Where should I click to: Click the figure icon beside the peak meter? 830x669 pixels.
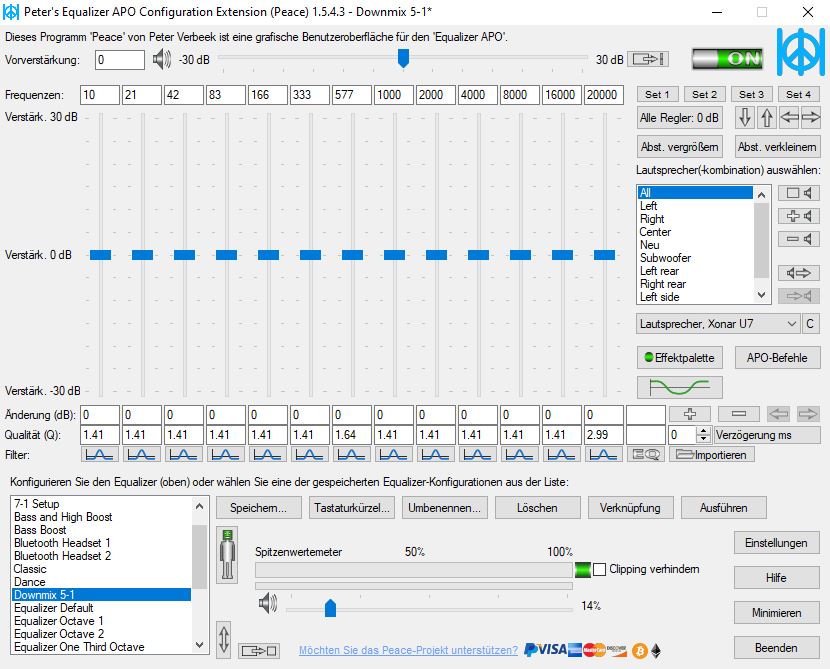point(228,555)
